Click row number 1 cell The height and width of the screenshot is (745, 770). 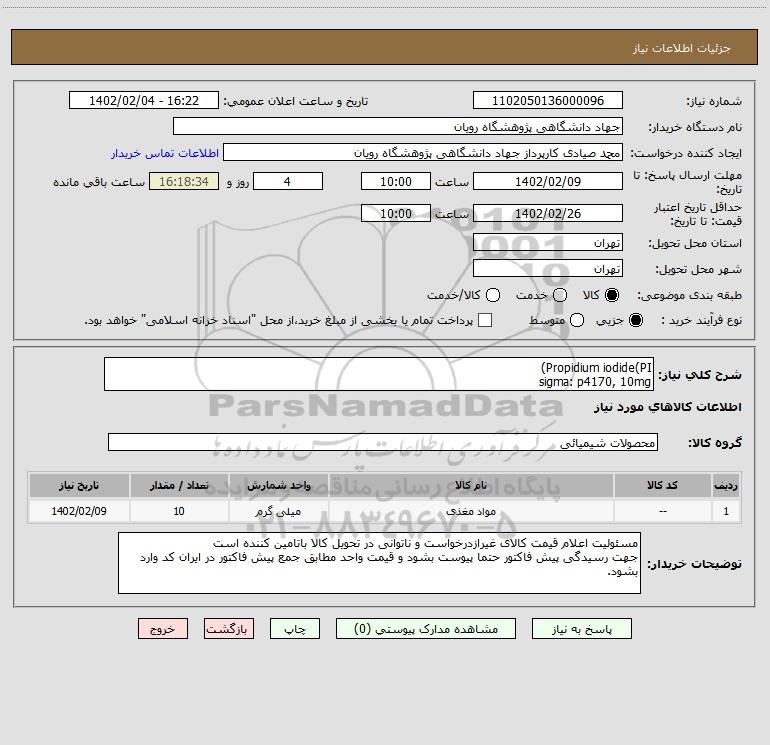pos(726,511)
